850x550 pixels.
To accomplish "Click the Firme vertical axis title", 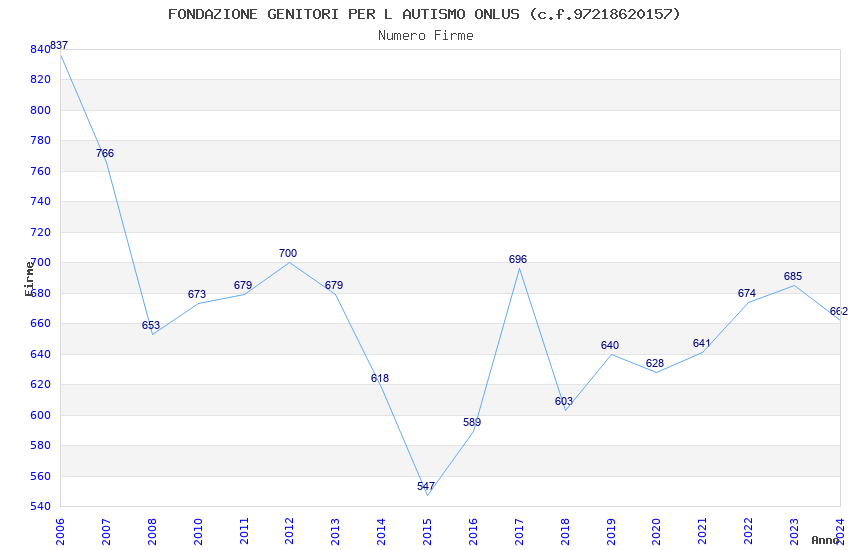I will (29, 279).
